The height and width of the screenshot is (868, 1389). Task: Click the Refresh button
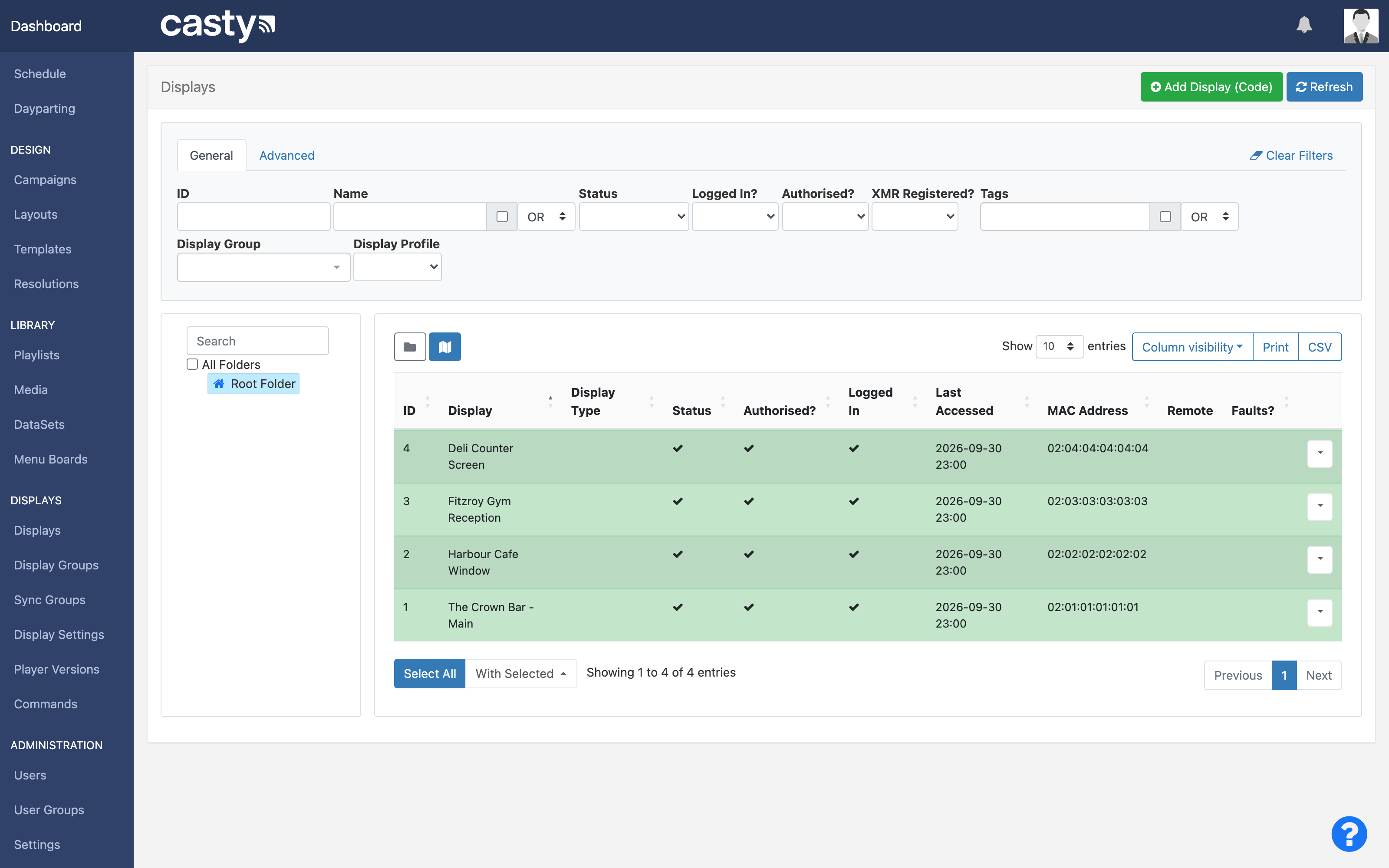(x=1324, y=87)
